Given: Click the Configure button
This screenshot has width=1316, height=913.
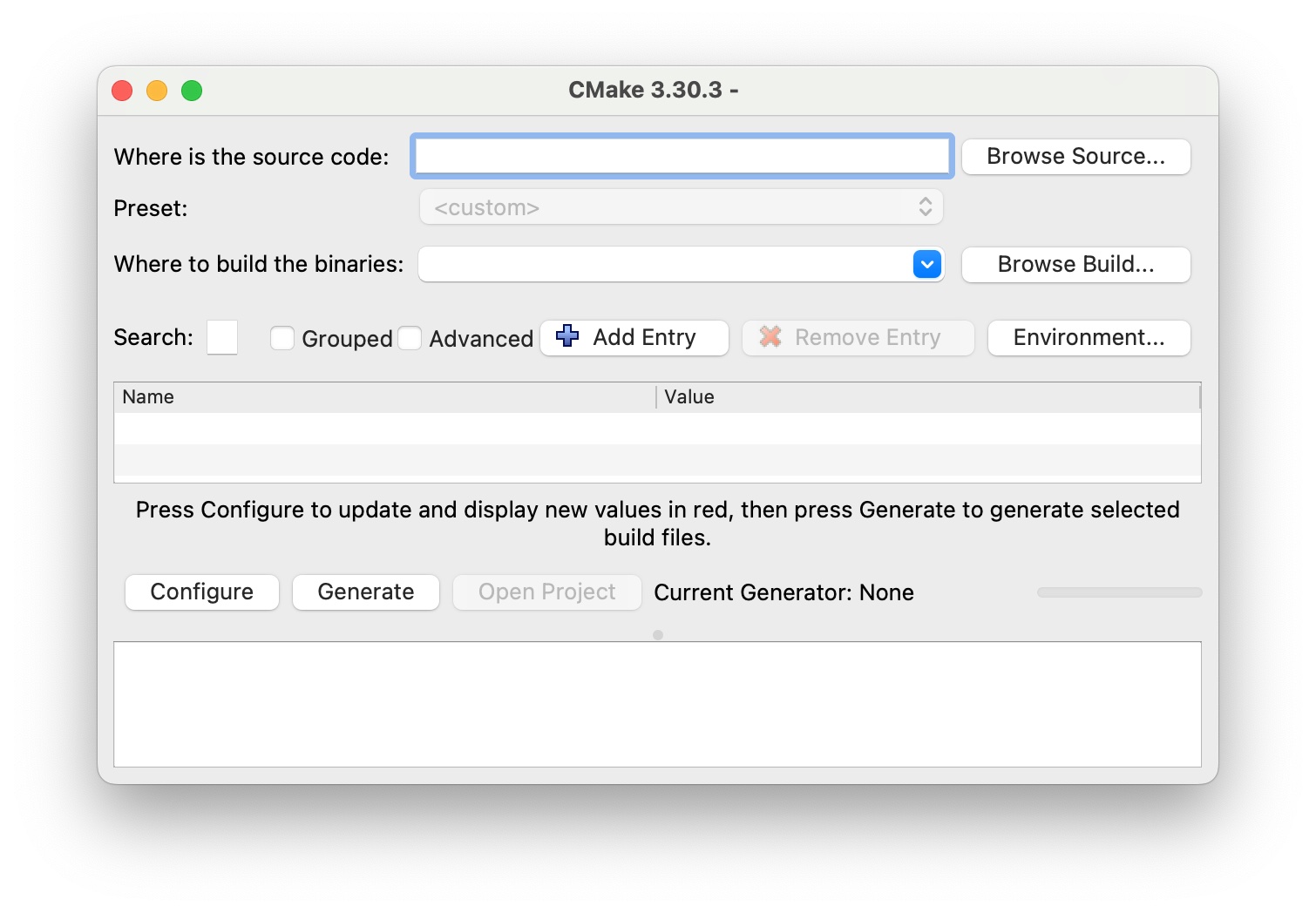Looking at the screenshot, I should click(x=202, y=592).
